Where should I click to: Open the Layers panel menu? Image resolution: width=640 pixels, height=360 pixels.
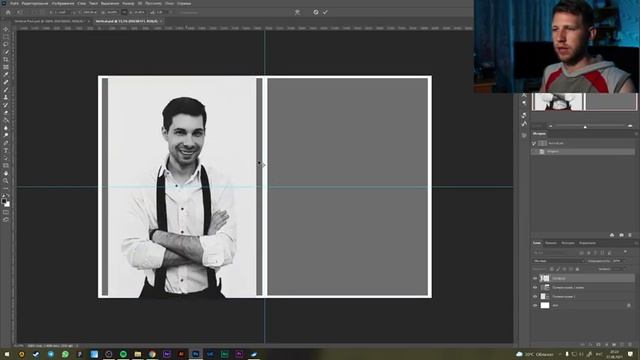tap(636, 243)
